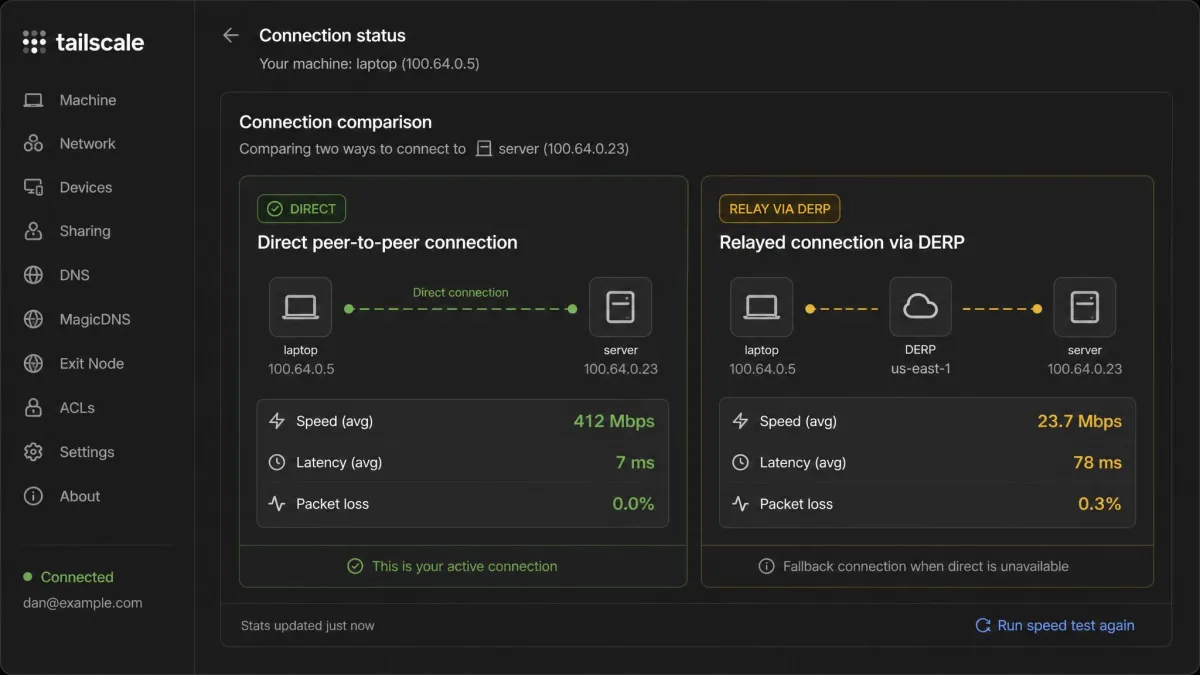Click the clock Latency icon in Relayed card
This screenshot has height=675, width=1200.
point(740,463)
